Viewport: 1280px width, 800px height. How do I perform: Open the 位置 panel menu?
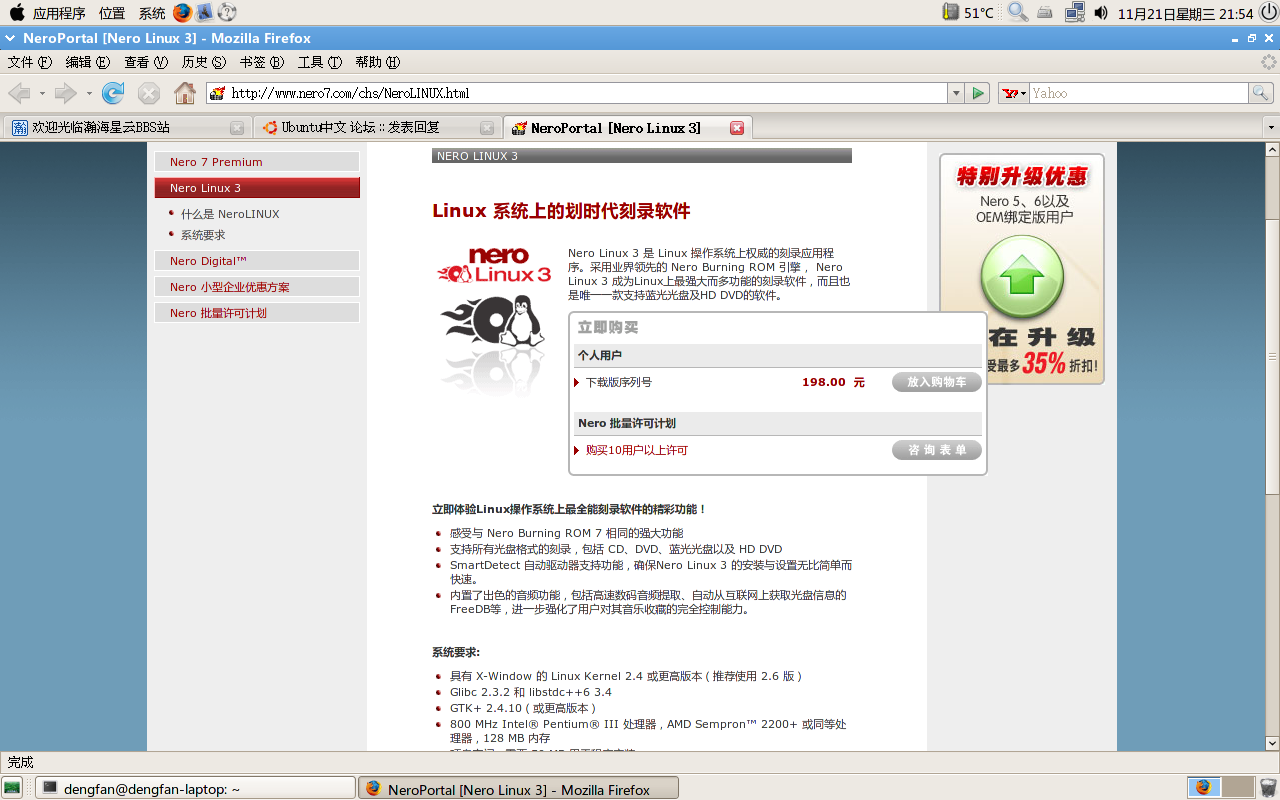pos(112,13)
